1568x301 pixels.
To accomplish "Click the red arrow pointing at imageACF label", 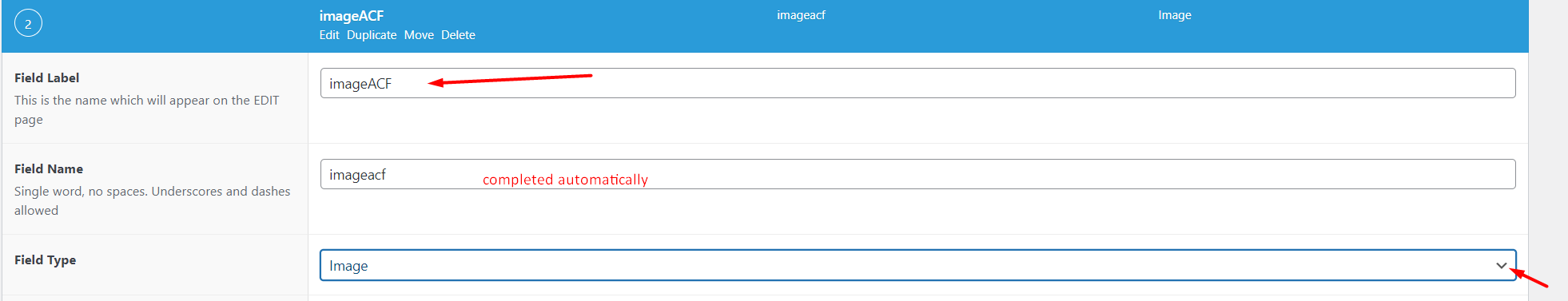I will click(x=510, y=79).
